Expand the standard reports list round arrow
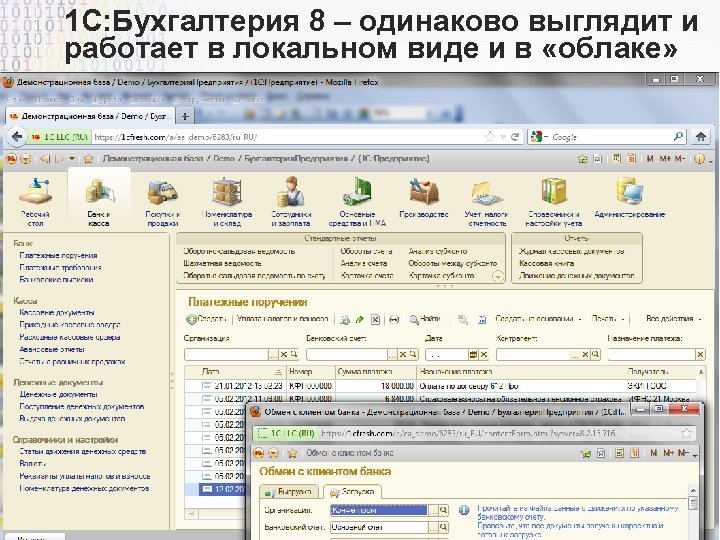The width and height of the screenshot is (720, 540). [x=498, y=276]
